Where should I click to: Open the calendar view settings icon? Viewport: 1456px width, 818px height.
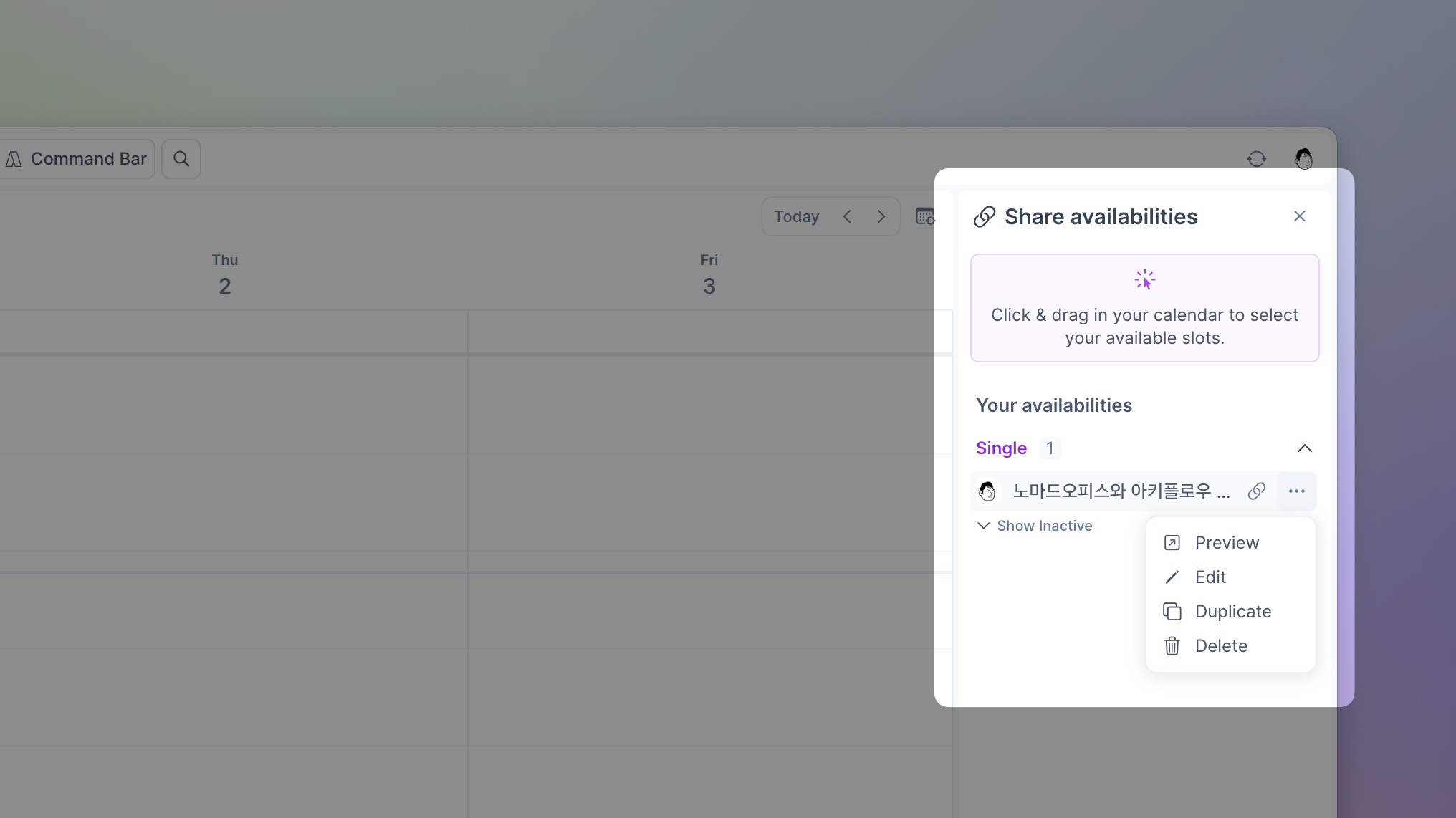coord(925,216)
